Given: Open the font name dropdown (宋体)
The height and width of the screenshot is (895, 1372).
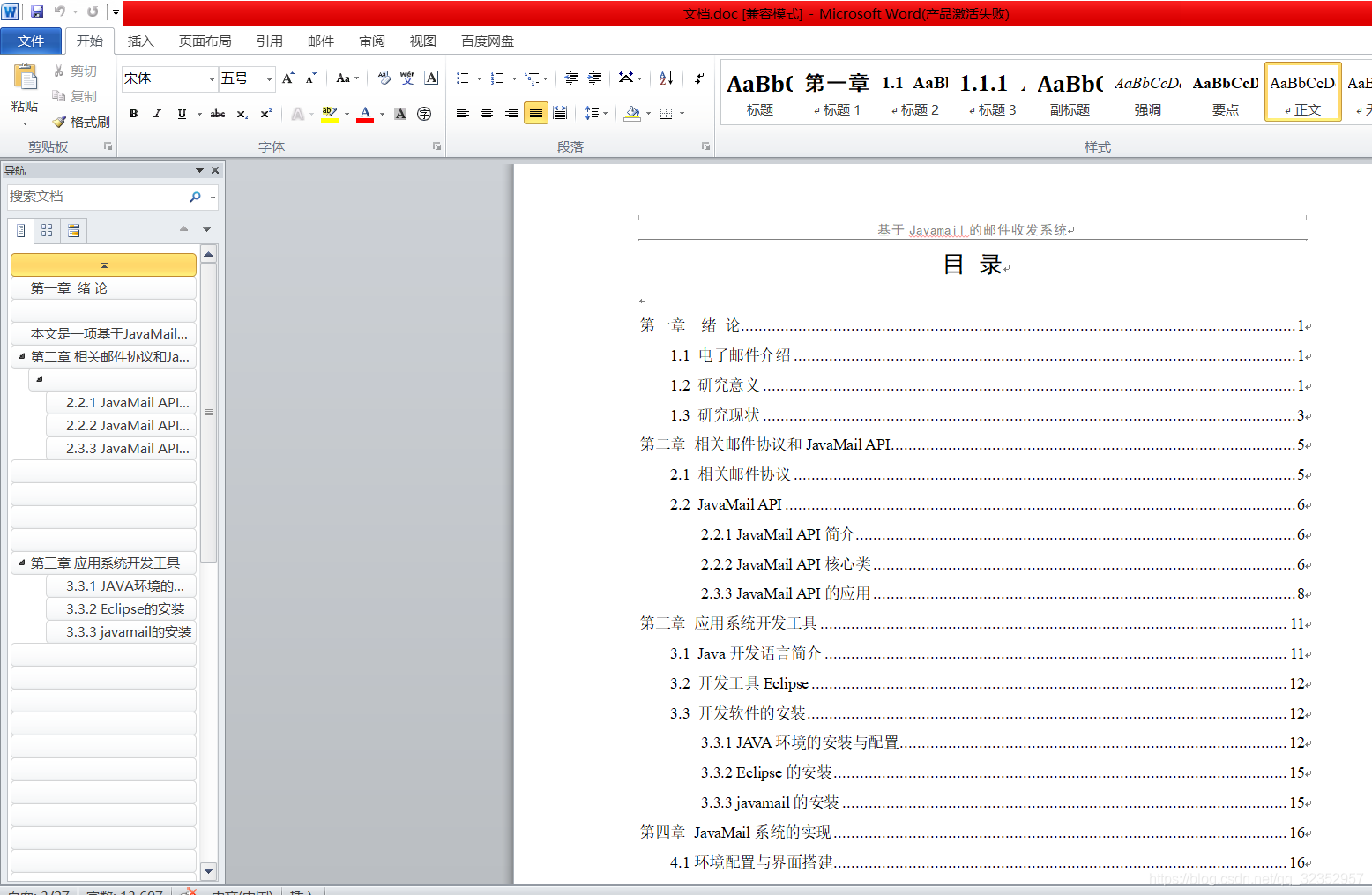Looking at the screenshot, I should click(212, 79).
